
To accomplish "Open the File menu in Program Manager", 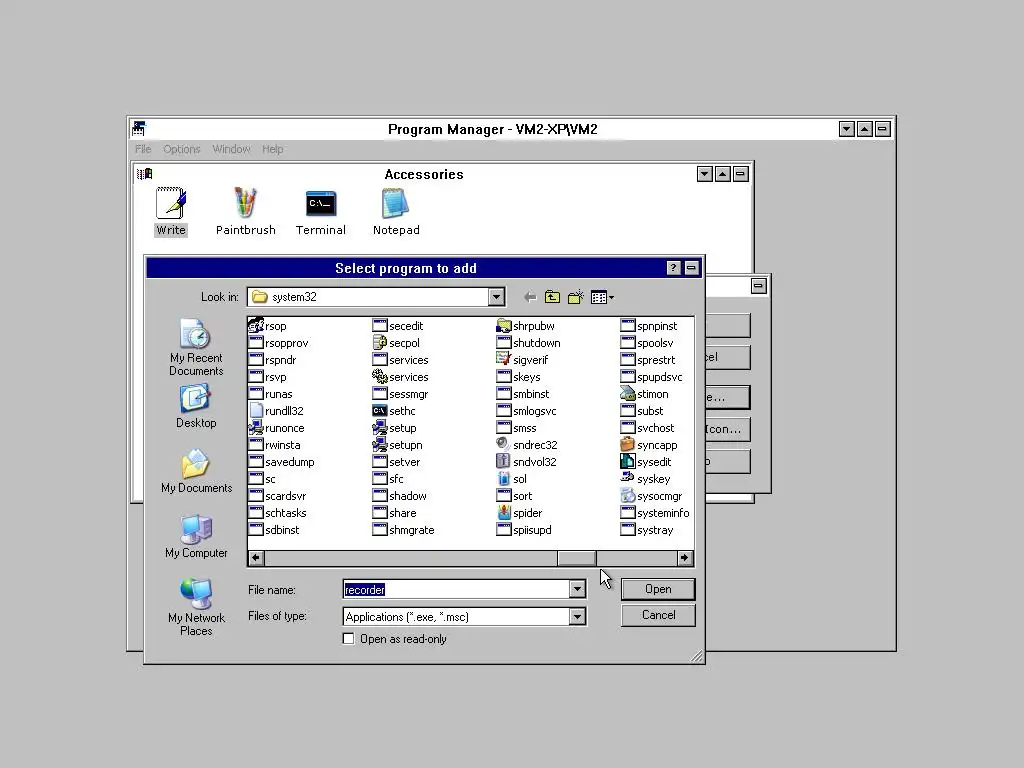I will pos(143,149).
